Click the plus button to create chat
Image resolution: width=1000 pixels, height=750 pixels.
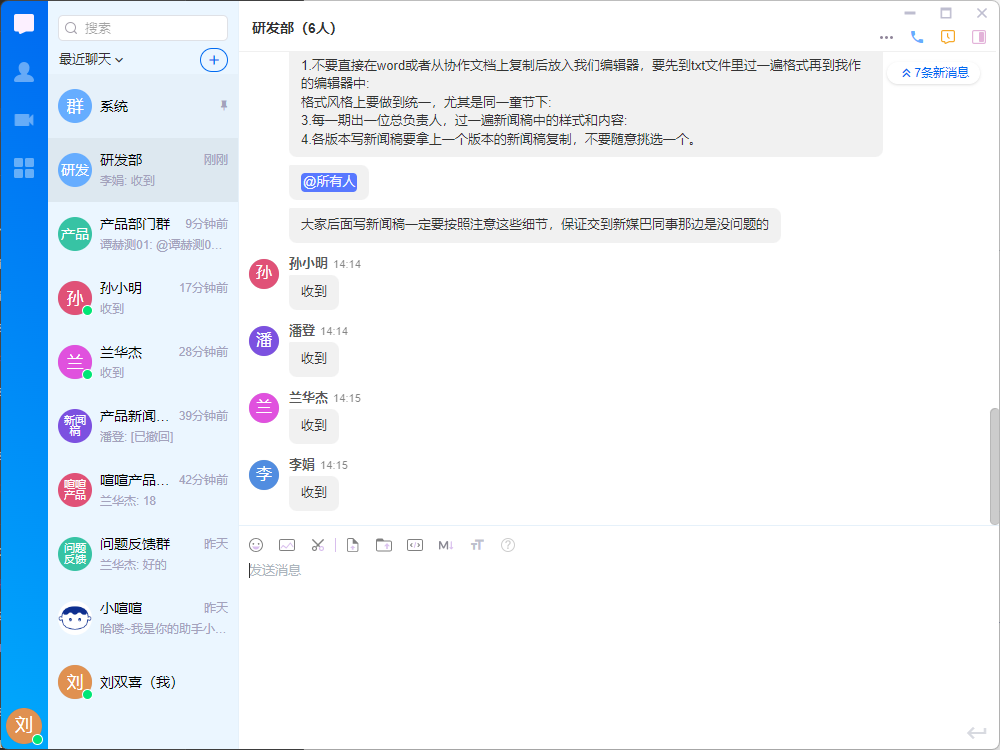(213, 60)
